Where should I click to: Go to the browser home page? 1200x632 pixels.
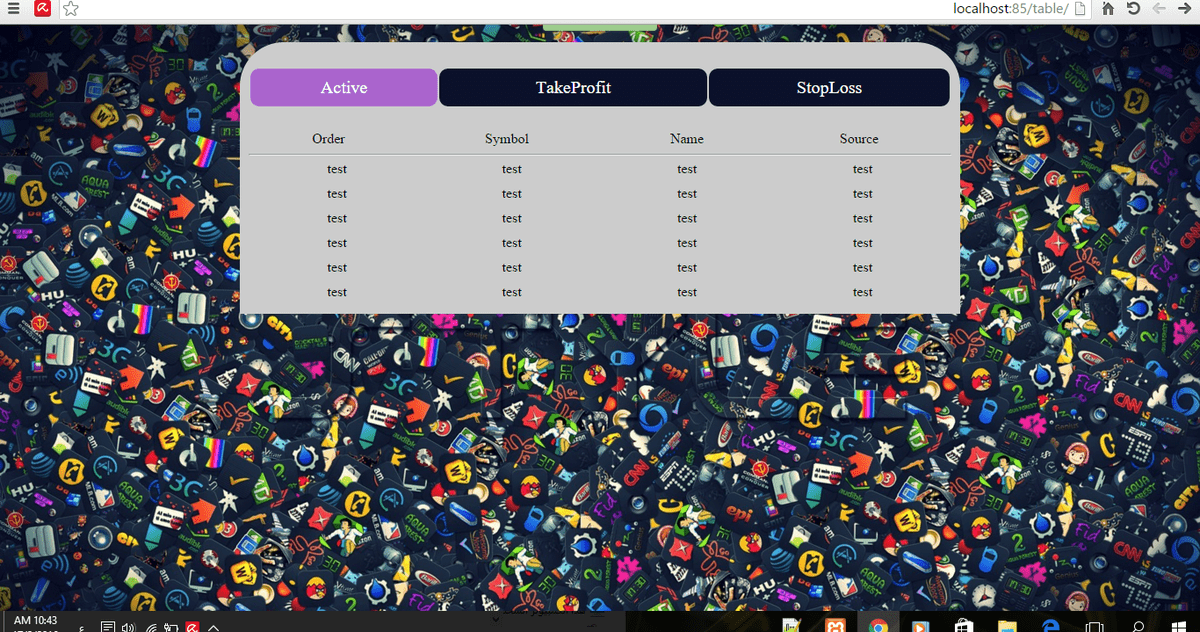1108,9
